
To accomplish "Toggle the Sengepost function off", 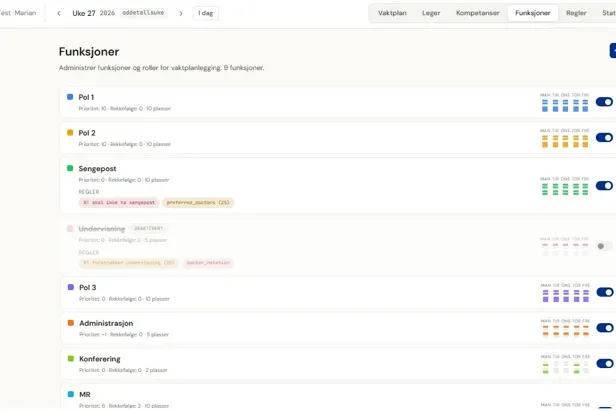I will pos(604,185).
